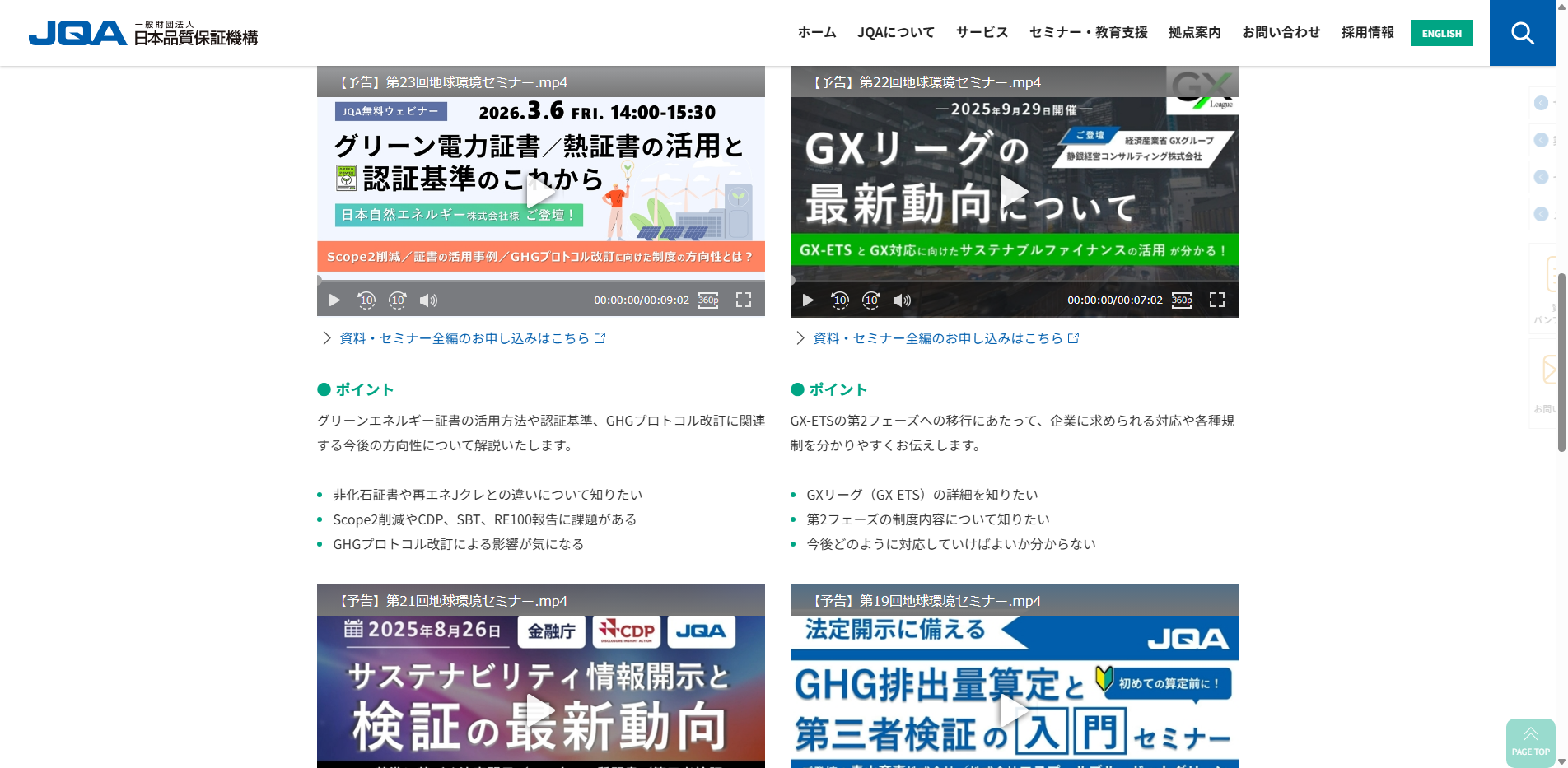Skip back 10 seconds in the left video
The width and height of the screenshot is (1568, 768).
tap(366, 300)
